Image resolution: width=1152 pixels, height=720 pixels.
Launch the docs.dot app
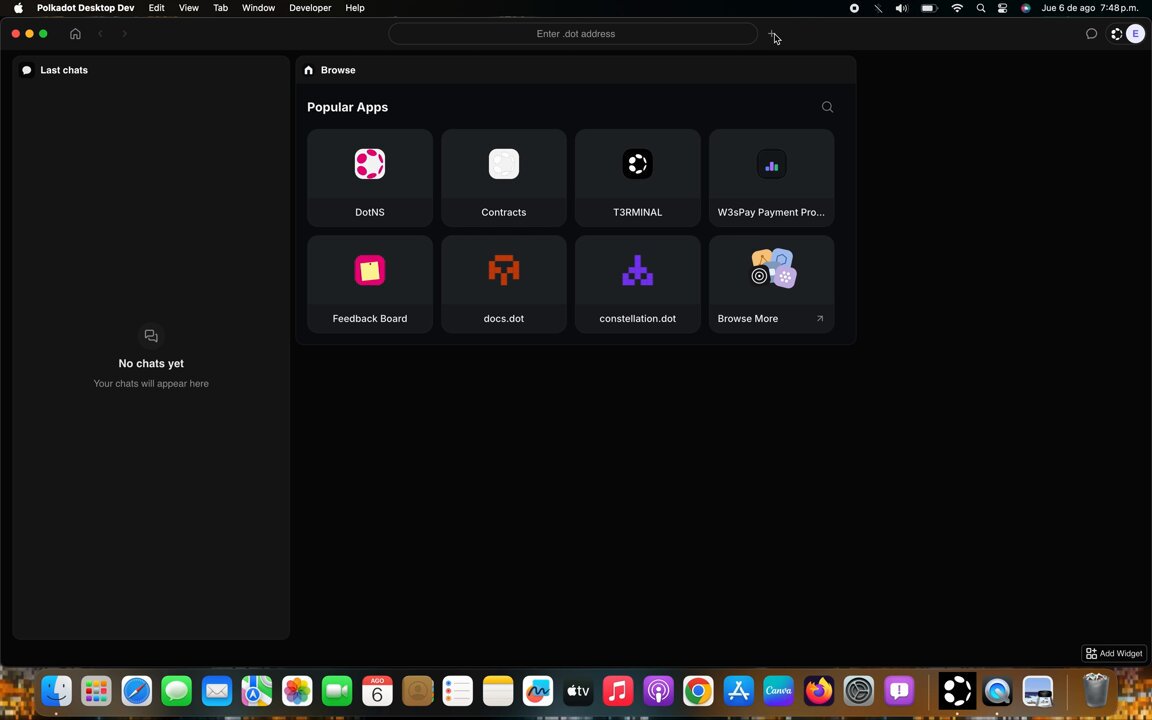504,284
